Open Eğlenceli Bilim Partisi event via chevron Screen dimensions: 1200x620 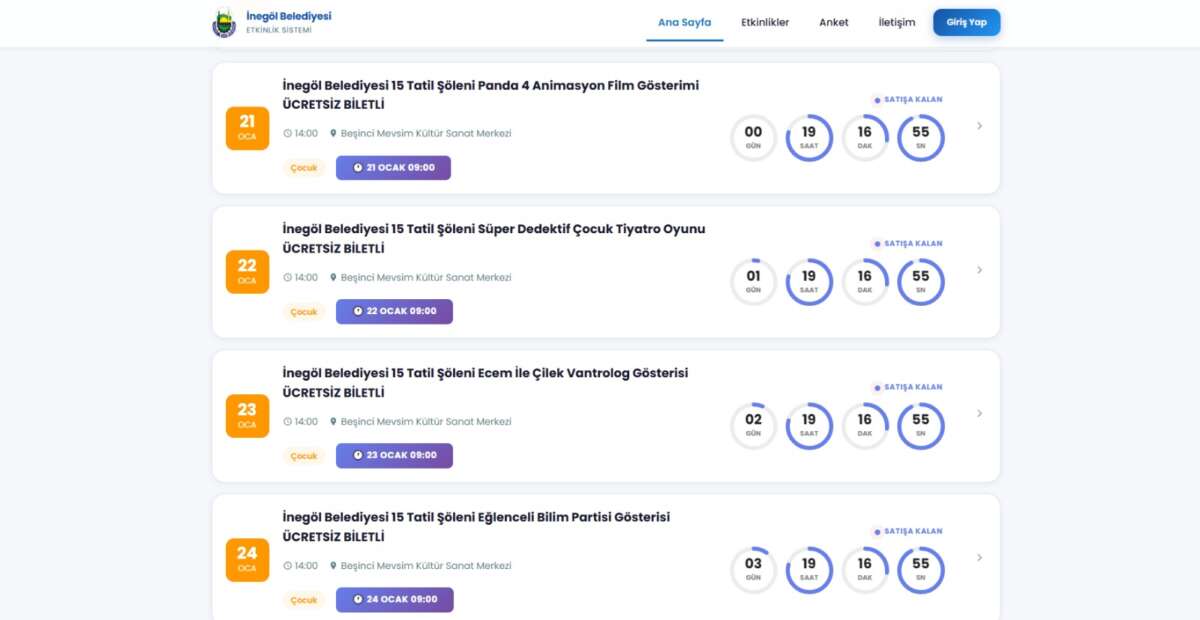[979, 558]
